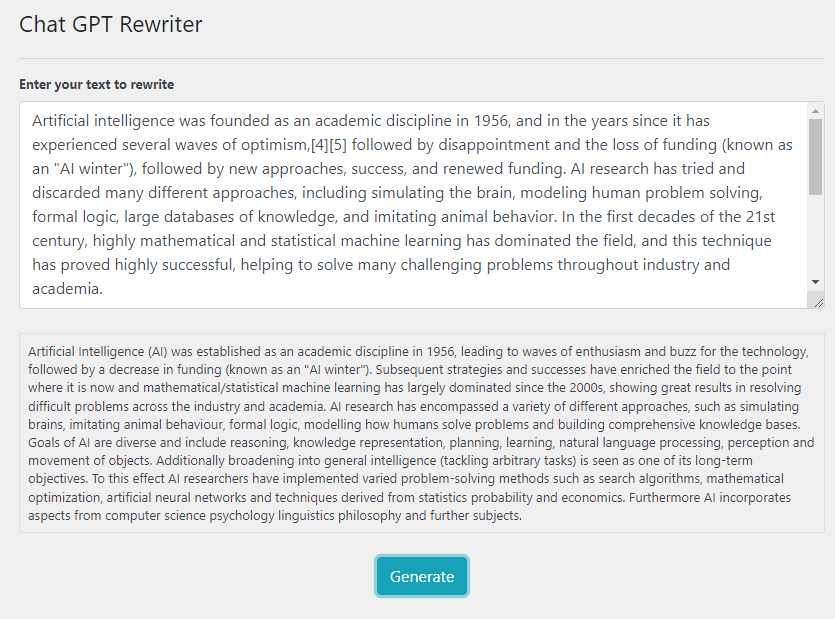The image size is (835, 619).
Task: Click the textarea resize handle corner
Action: click(818, 301)
